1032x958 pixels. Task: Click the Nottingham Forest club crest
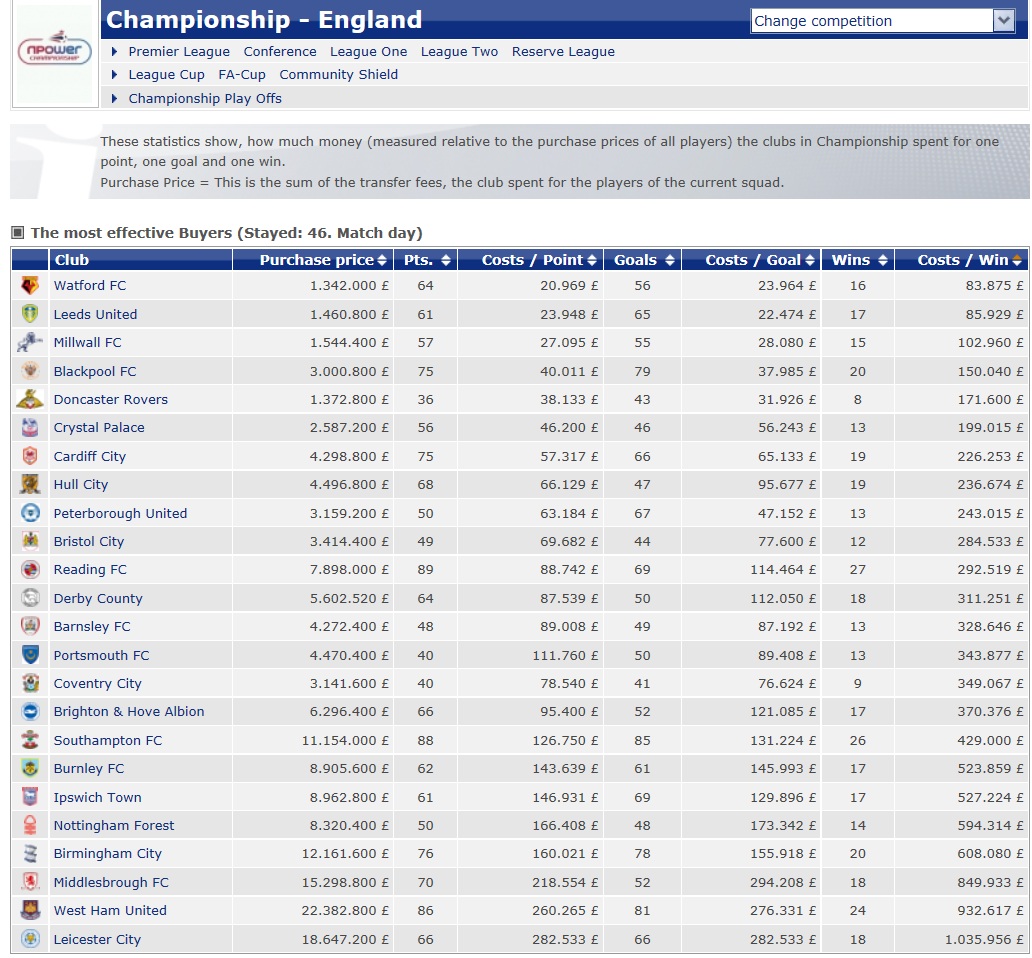(x=30, y=826)
